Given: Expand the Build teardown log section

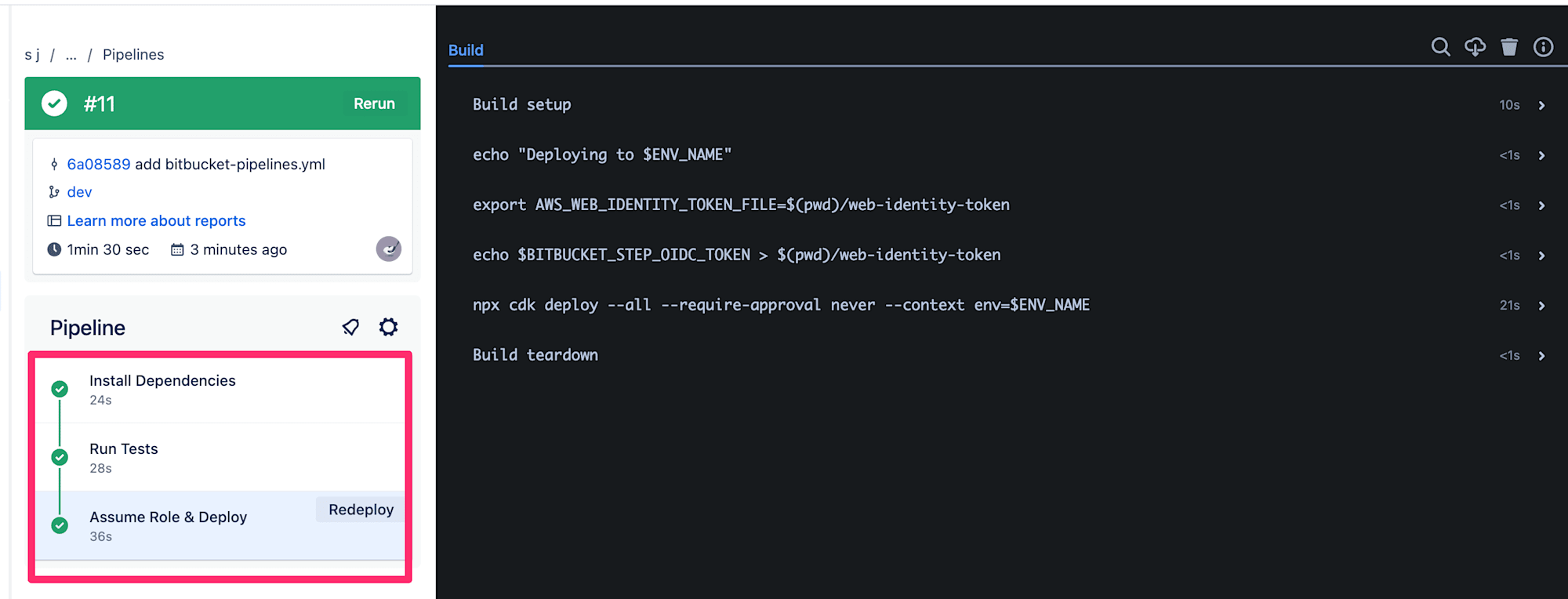Looking at the screenshot, I should point(1007,356).
